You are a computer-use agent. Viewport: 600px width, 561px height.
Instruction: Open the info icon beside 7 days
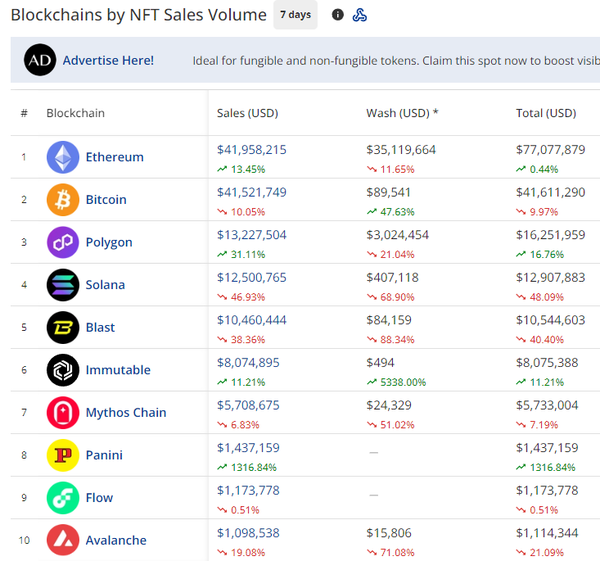point(337,15)
